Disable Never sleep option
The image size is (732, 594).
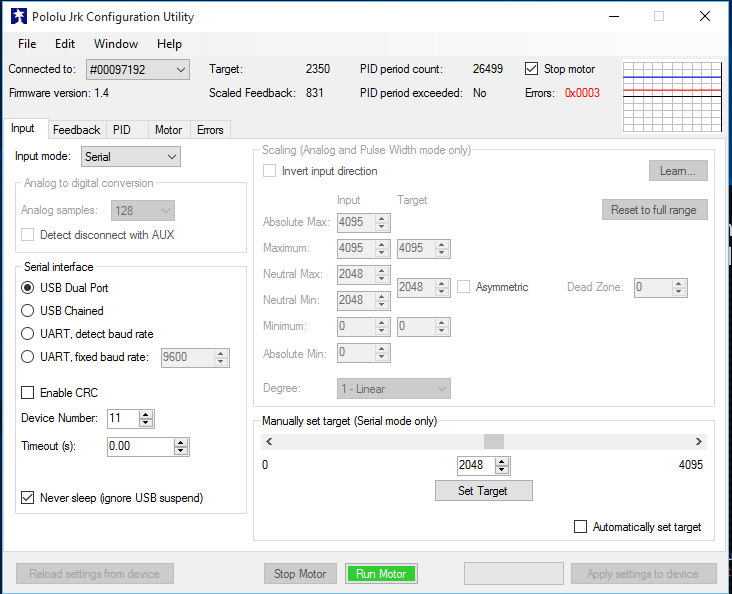[28, 497]
